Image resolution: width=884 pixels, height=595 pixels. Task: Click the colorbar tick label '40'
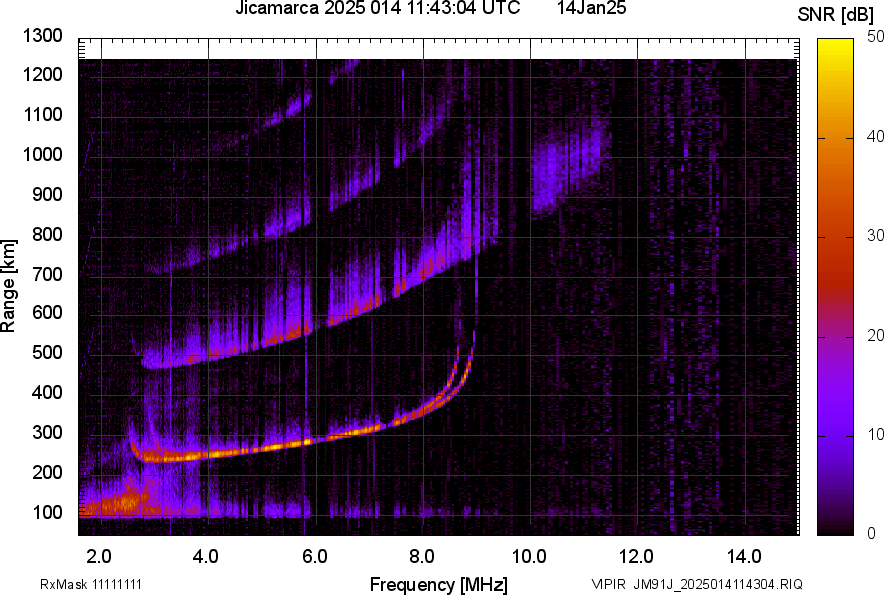tap(875, 136)
